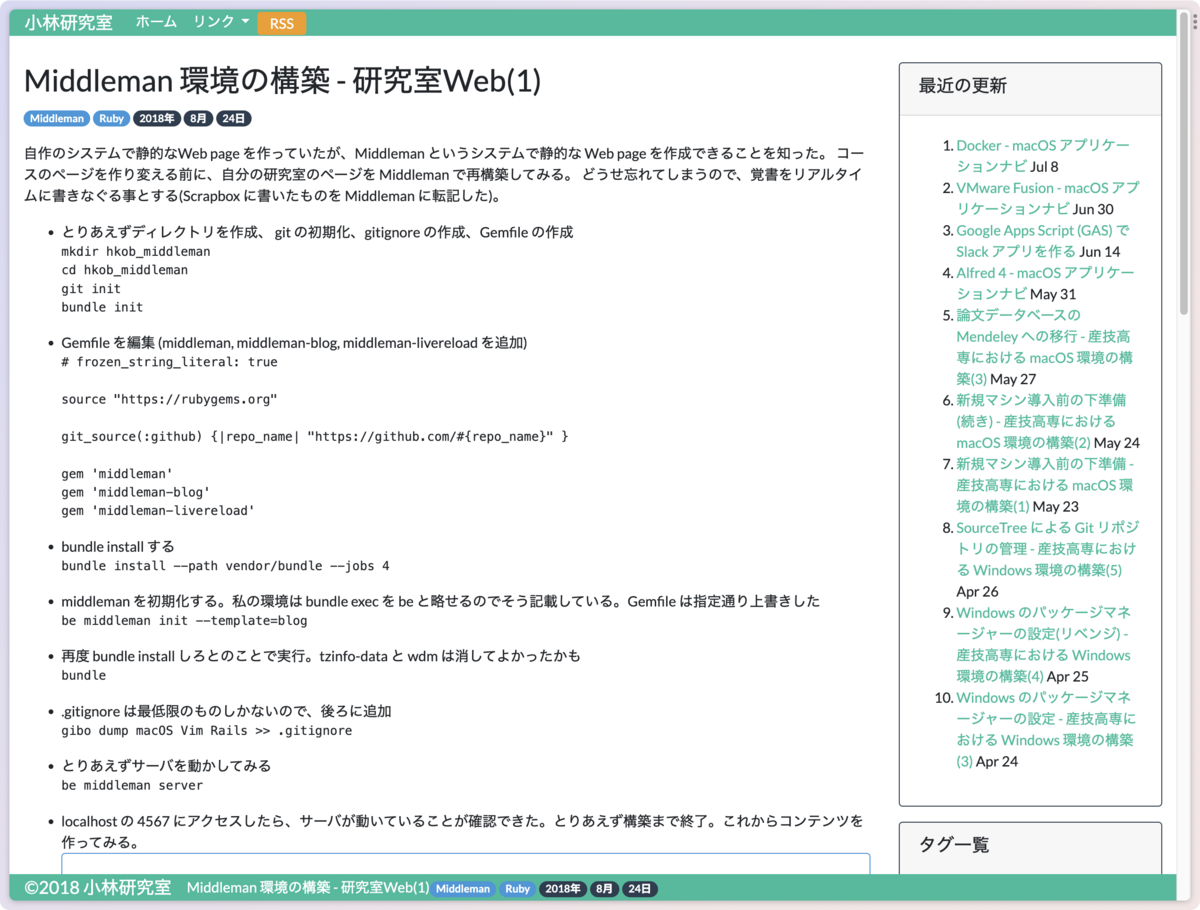Image resolution: width=1200 pixels, height=910 pixels.
Task: Click the footer ©2018 小林研究室 text
Action: [x=98, y=888]
